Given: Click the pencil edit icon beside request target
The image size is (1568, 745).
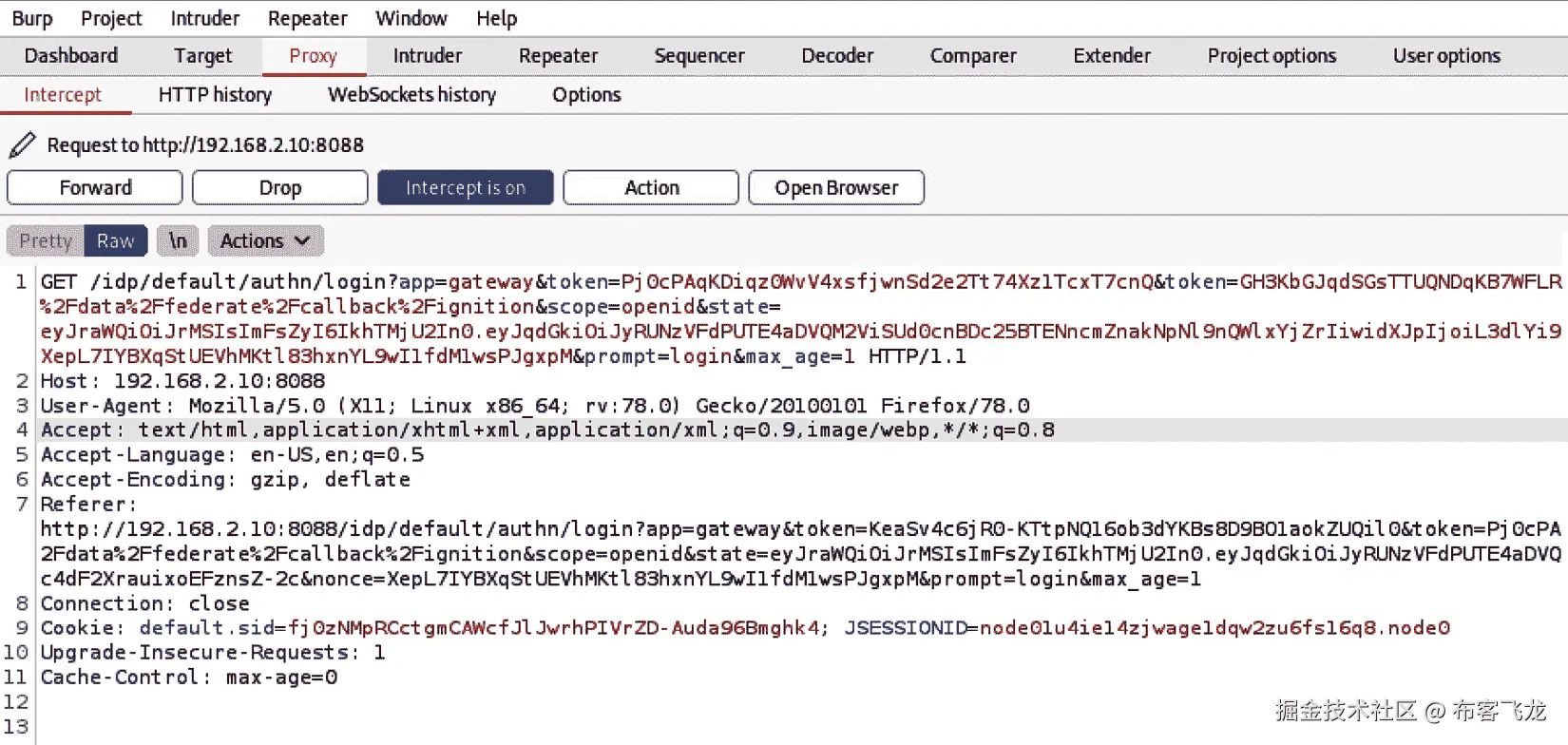Looking at the screenshot, I should [22, 145].
